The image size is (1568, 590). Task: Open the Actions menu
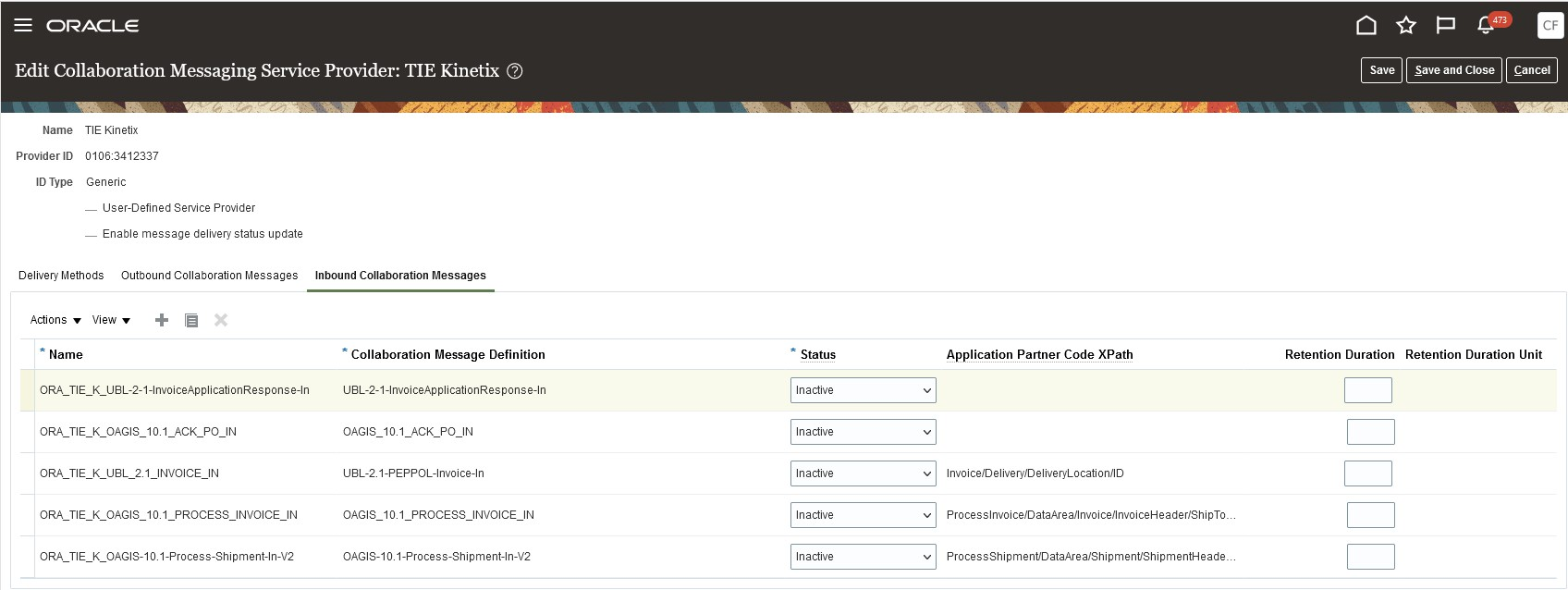[55, 320]
